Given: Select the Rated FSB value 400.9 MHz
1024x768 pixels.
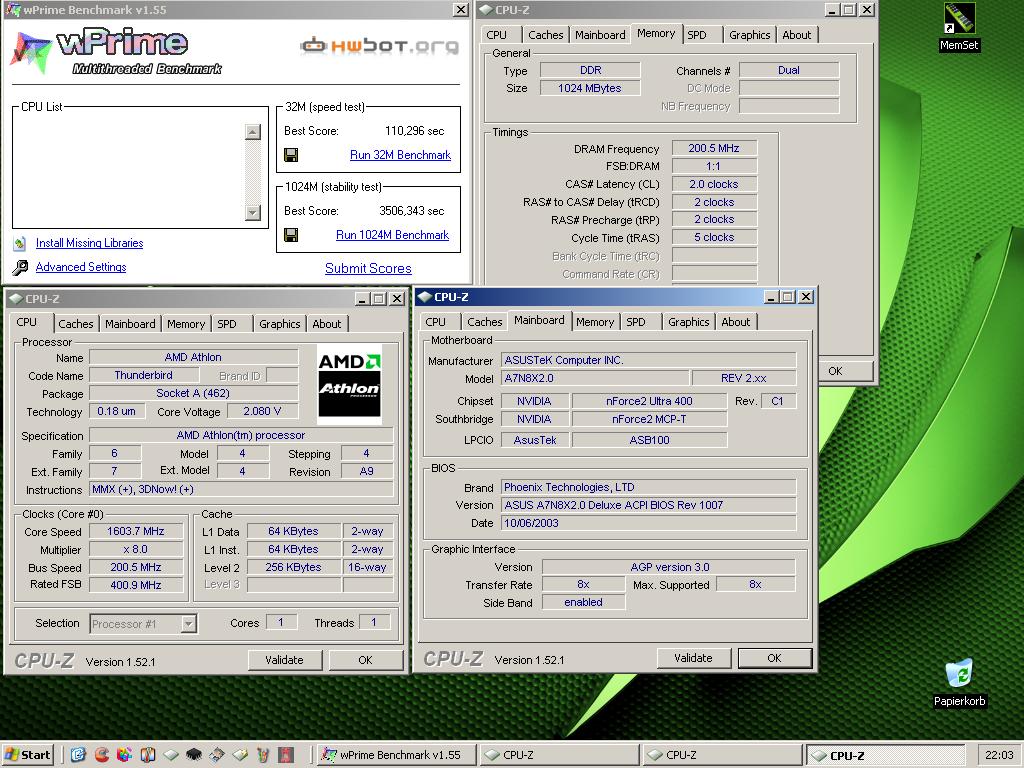Looking at the screenshot, I should pyautogui.click(x=136, y=585).
